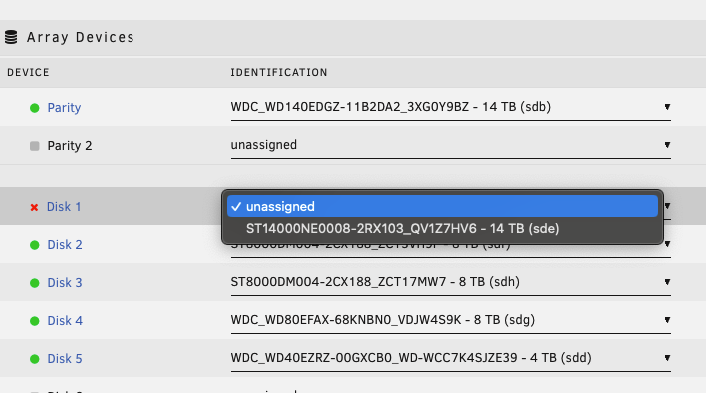Open the Parity 2 unassigned dropdown
This screenshot has width=706, height=393.
pyautogui.click(x=451, y=145)
